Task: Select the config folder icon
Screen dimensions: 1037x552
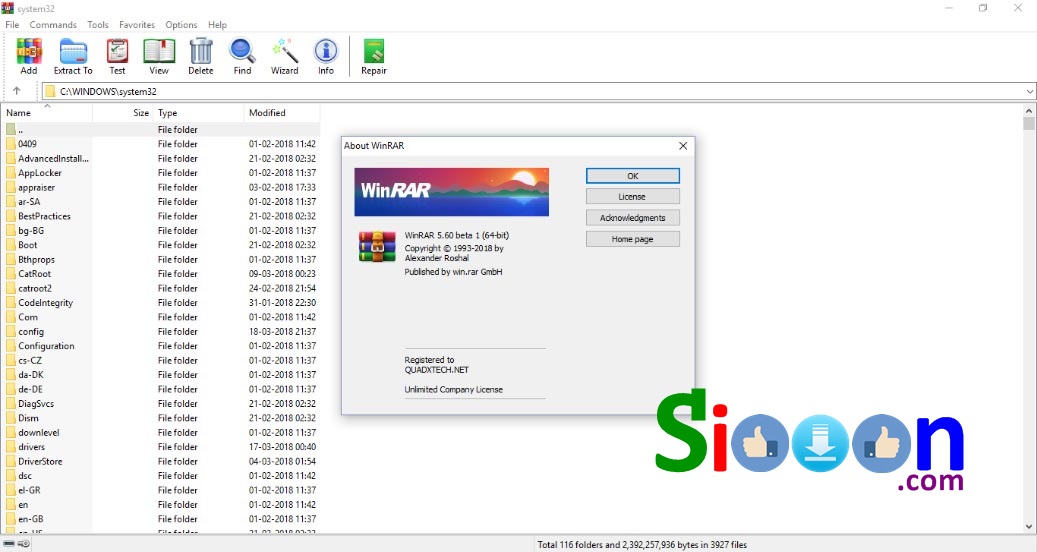Action: point(11,331)
